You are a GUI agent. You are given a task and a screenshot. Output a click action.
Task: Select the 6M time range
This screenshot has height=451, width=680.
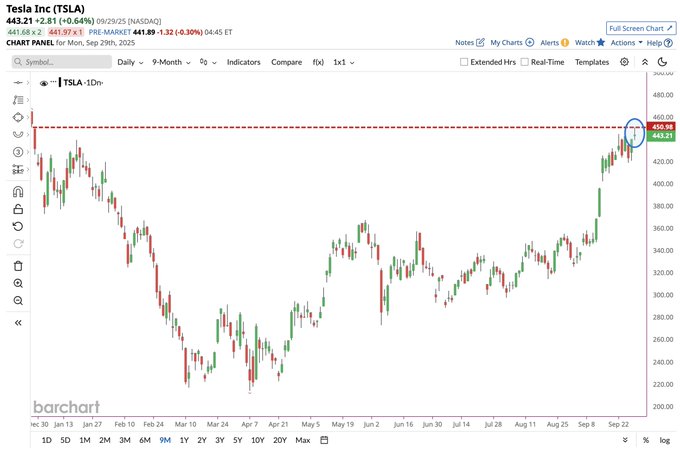point(145,440)
